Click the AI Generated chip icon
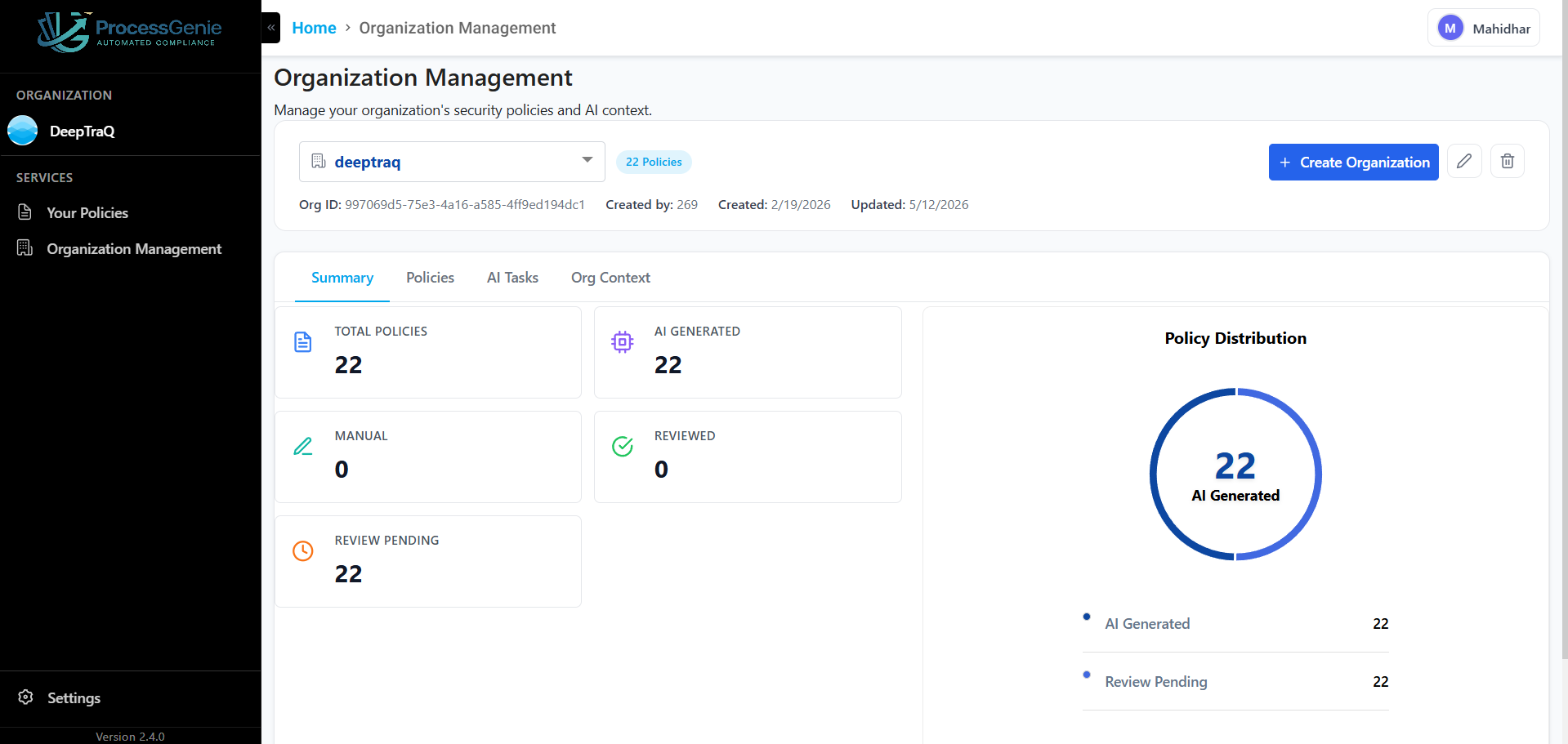The width and height of the screenshot is (1568, 744). point(623,342)
